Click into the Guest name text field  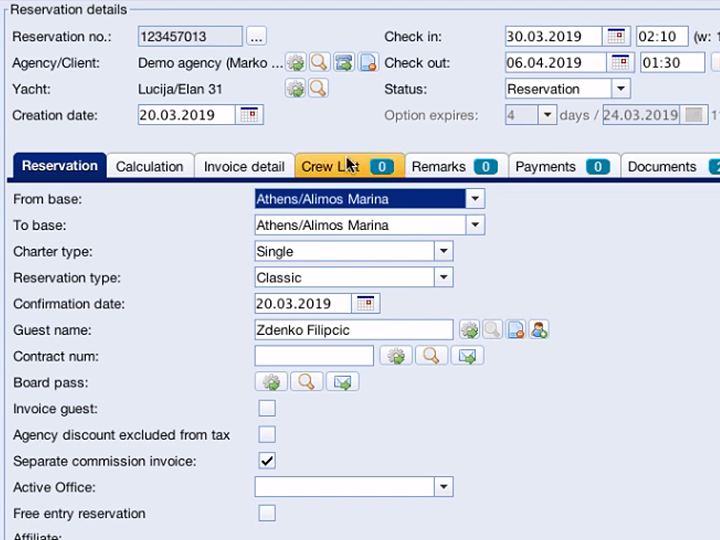(x=353, y=330)
